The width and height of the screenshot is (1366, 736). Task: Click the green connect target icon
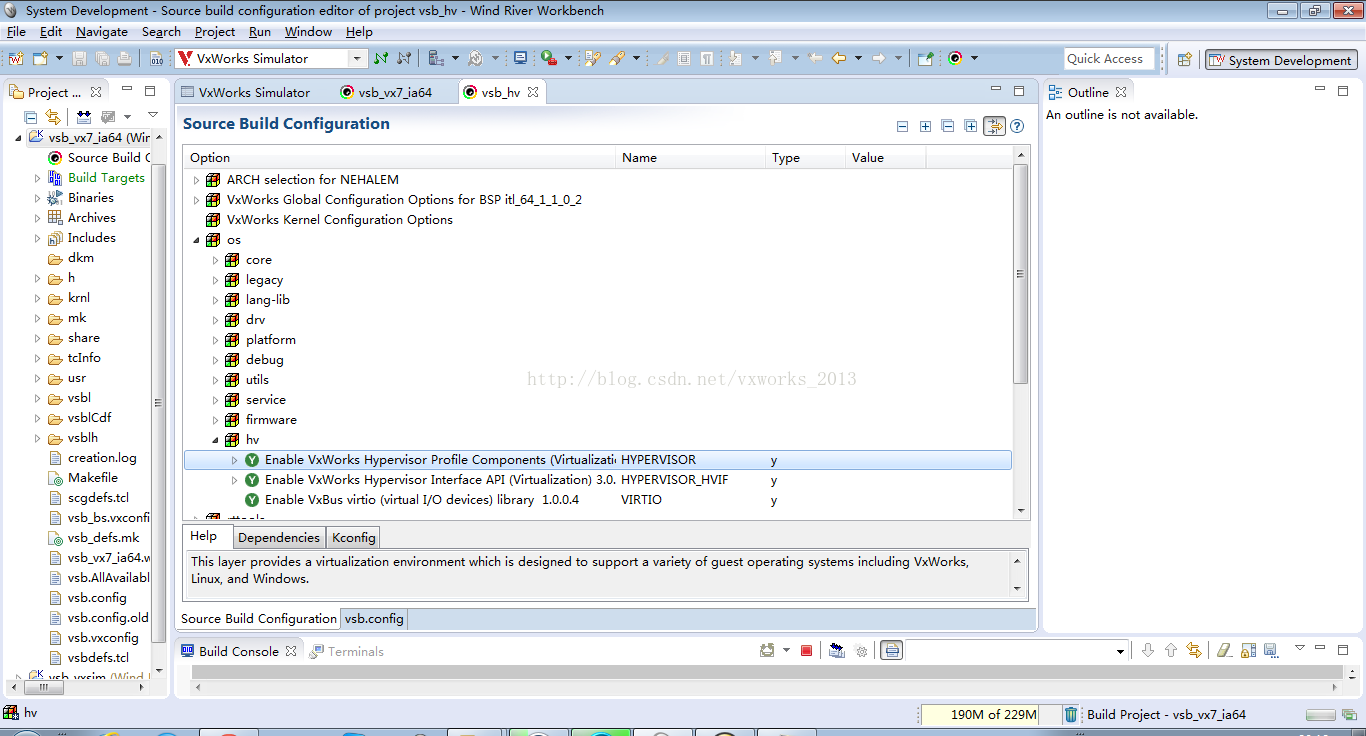[381, 59]
